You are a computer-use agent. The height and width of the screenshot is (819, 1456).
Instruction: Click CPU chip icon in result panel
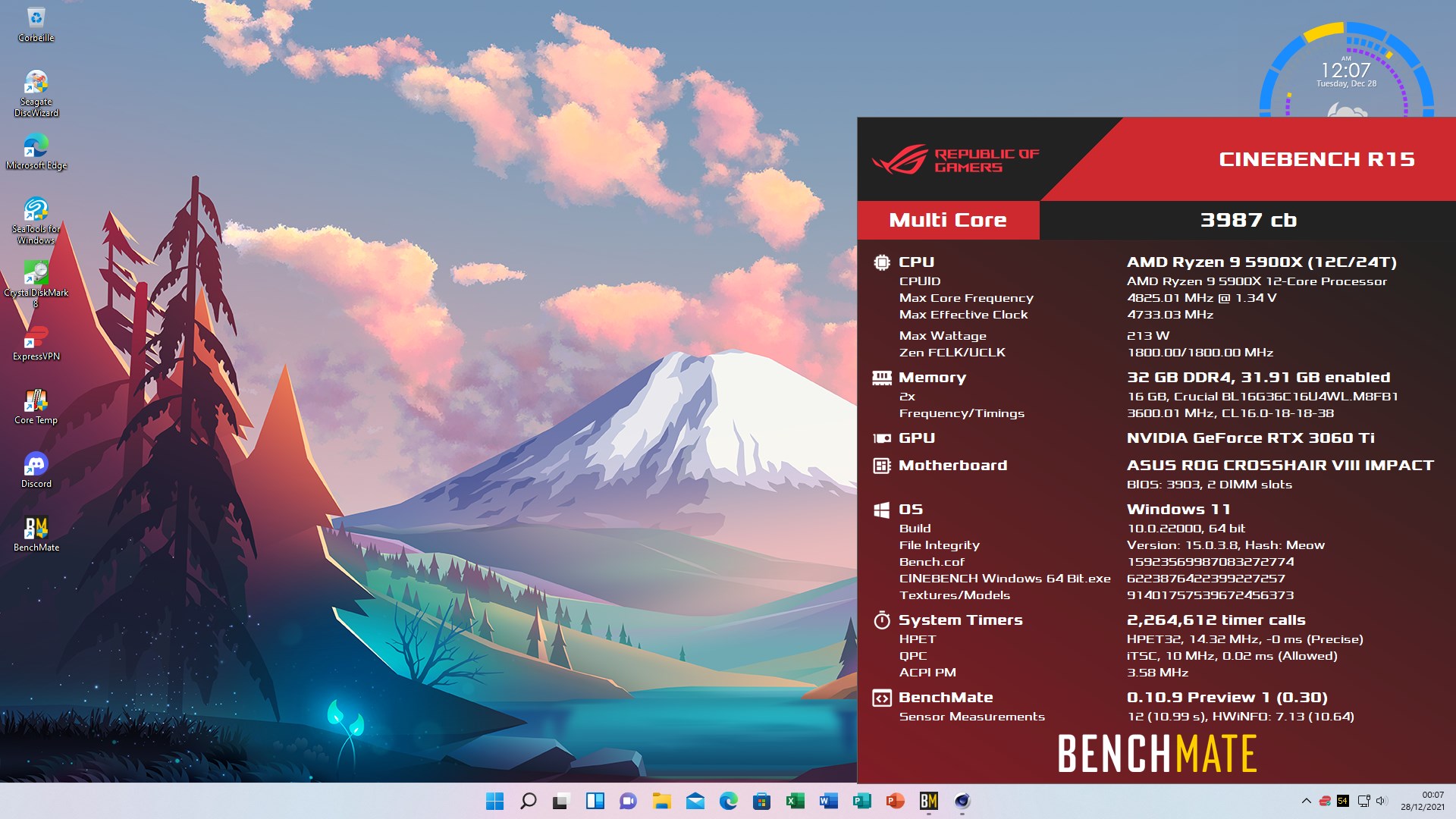pyautogui.click(x=881, y=262)
